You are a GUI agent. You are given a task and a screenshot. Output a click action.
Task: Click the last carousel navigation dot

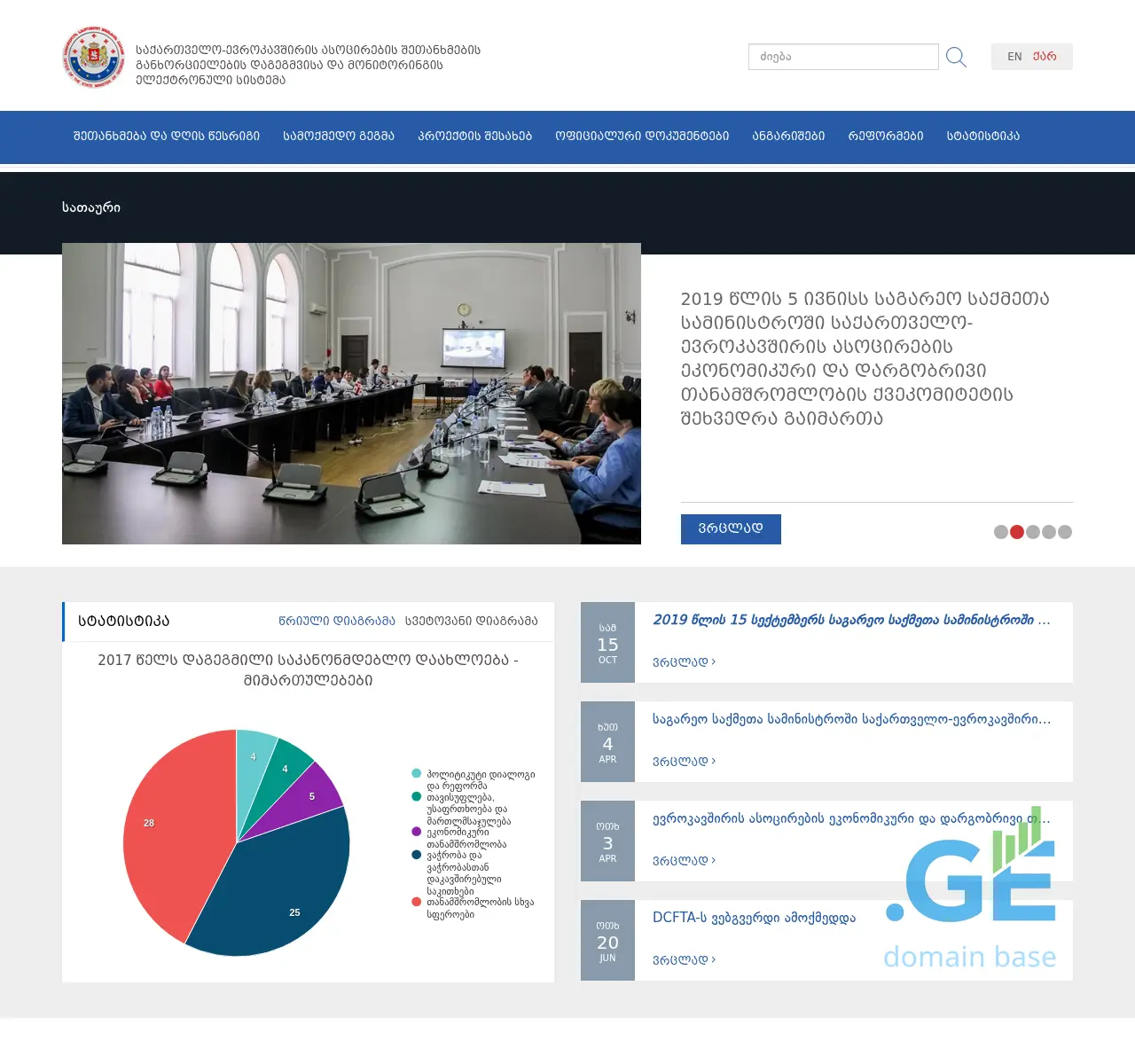pyautogui.click(x=1064, y=532)
